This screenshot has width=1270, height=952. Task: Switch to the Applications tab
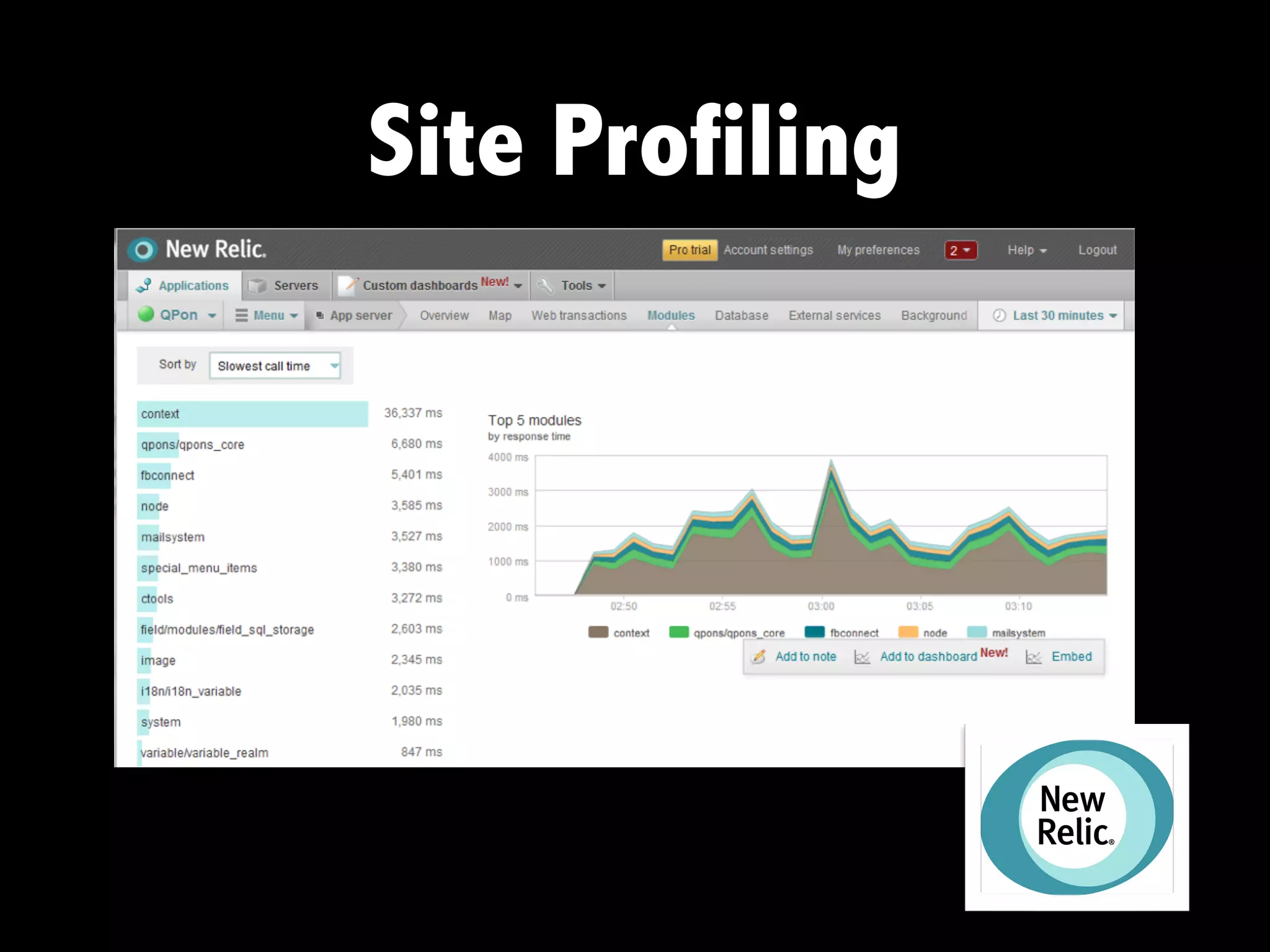click(x=185, y=285)
